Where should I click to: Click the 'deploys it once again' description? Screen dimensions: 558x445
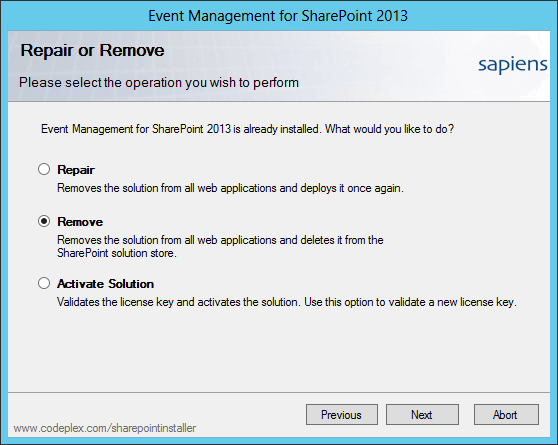[x=230, y=188]
